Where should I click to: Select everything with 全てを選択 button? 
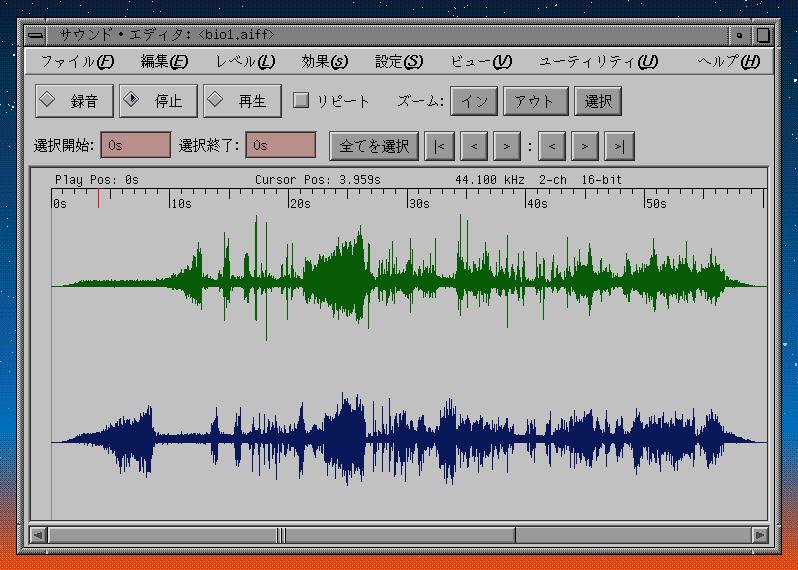pos(374,146)
